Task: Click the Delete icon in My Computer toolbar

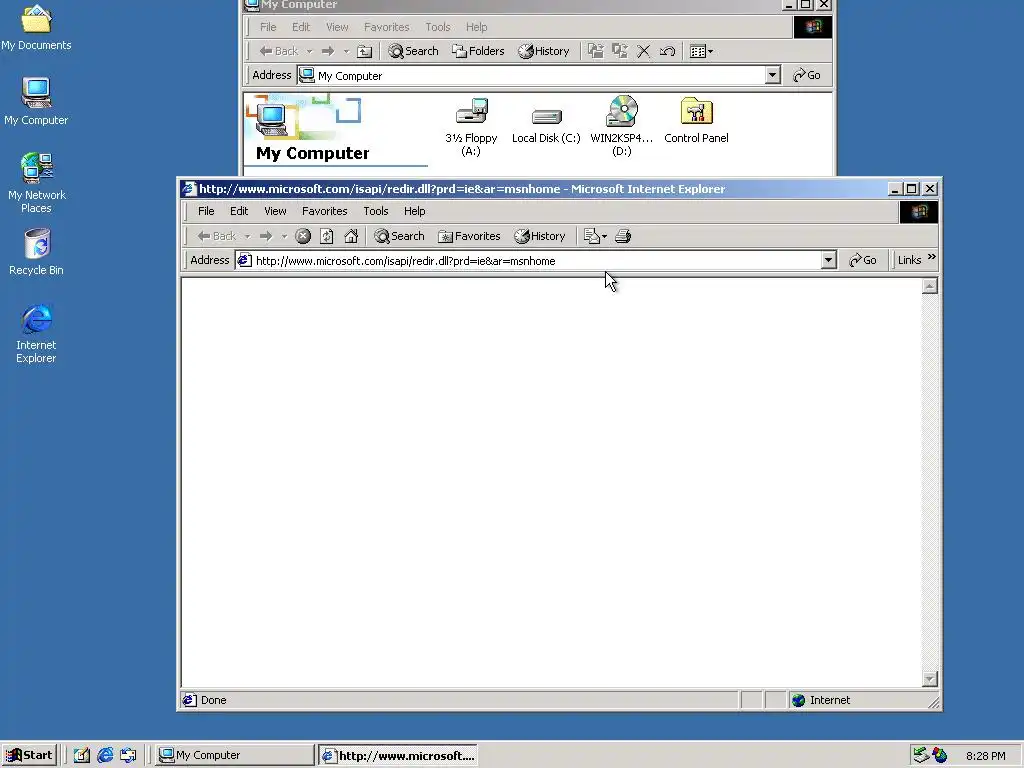Action: pyautogui.click(x=643, y=51)
